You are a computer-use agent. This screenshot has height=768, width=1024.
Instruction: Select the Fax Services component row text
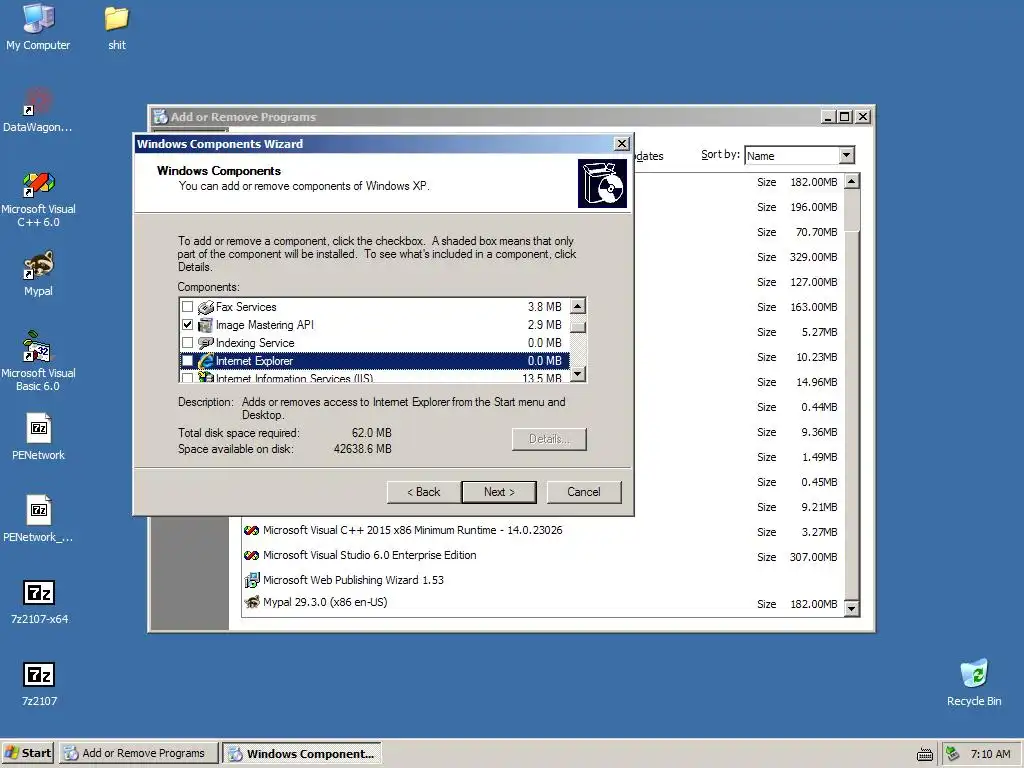point(246,307)
